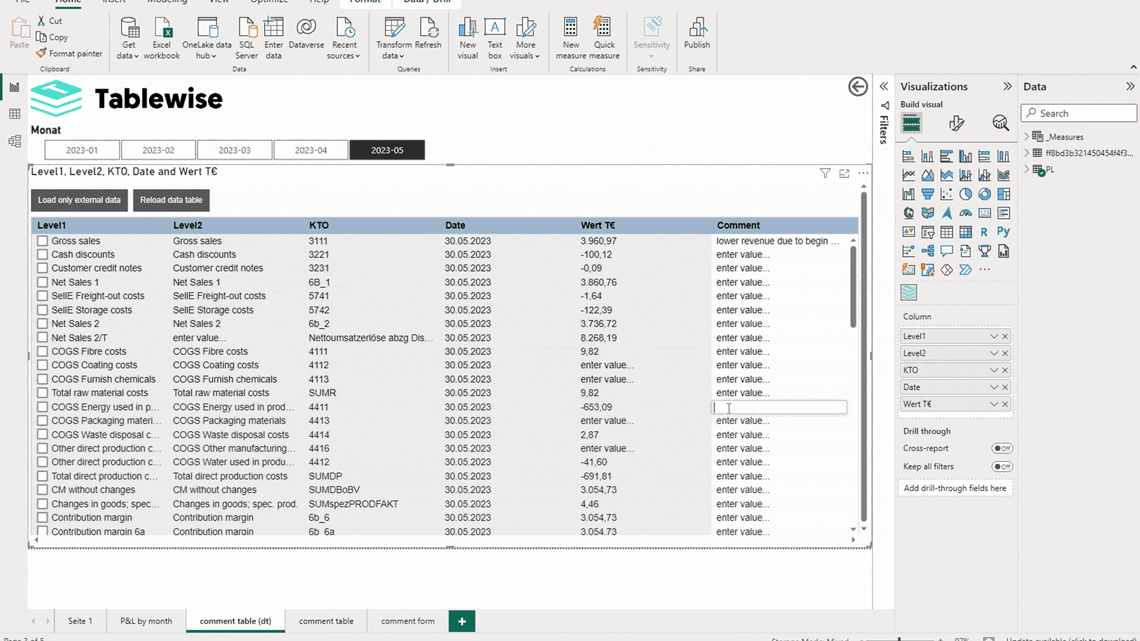Click the filter icon on the table visual

(x=825, y=174)
